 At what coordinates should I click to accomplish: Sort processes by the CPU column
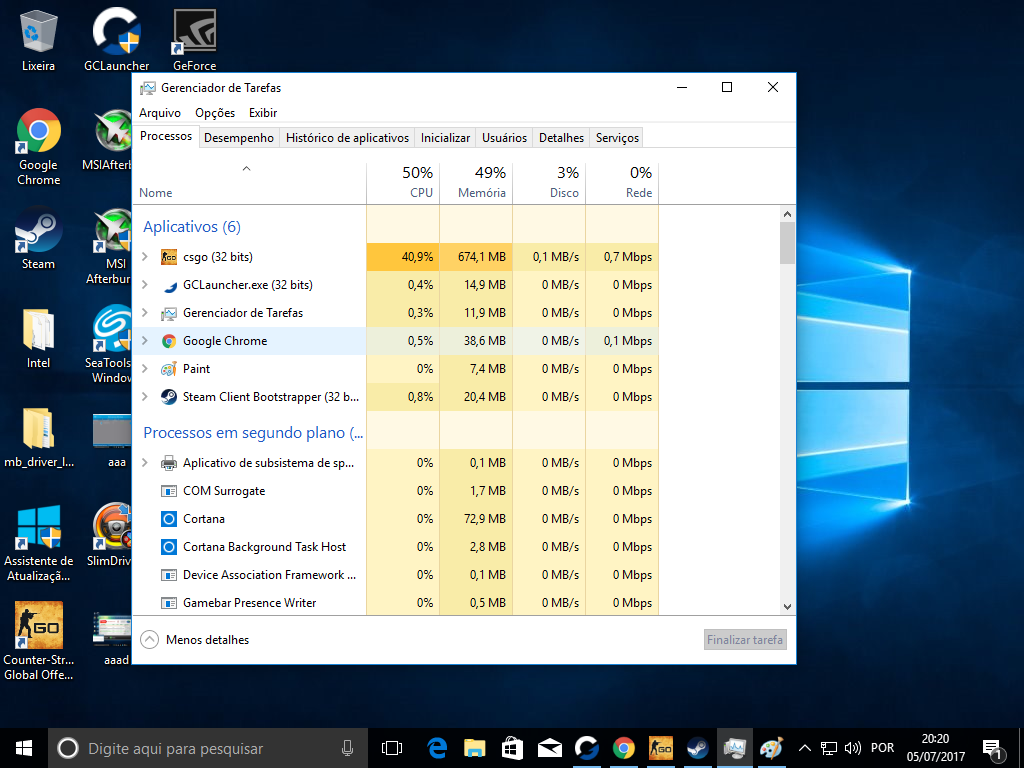404,182
